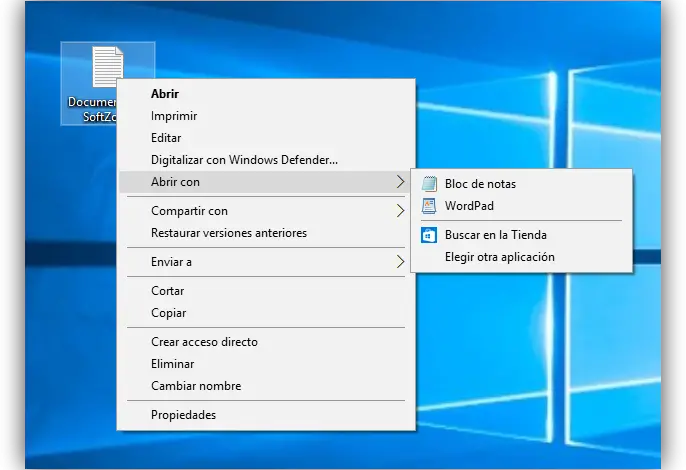Image resolution: width=686 pixels, height=470 pixels.
Task: Expand the Enviar a submenu arrow
Action: pyautogui.click(x=400, y=262)
